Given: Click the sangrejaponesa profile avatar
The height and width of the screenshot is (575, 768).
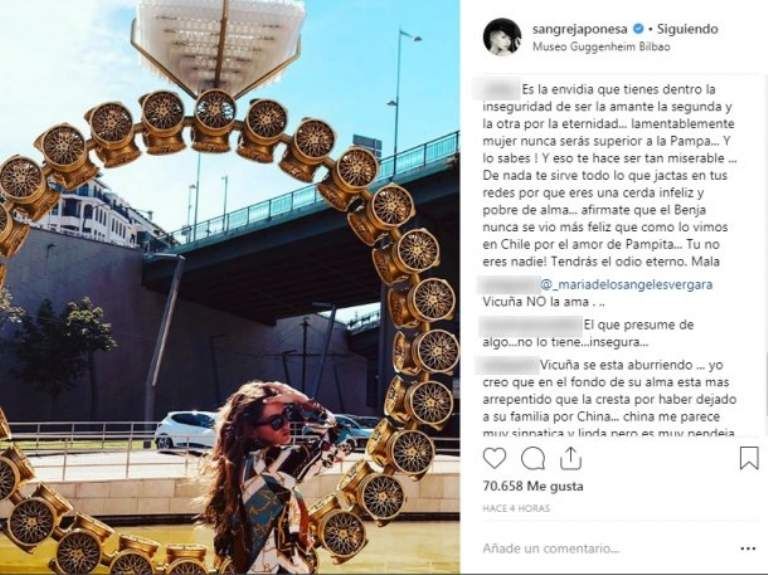Looking at the screenshot, I should pyautogui.click(x=501, y=37).
